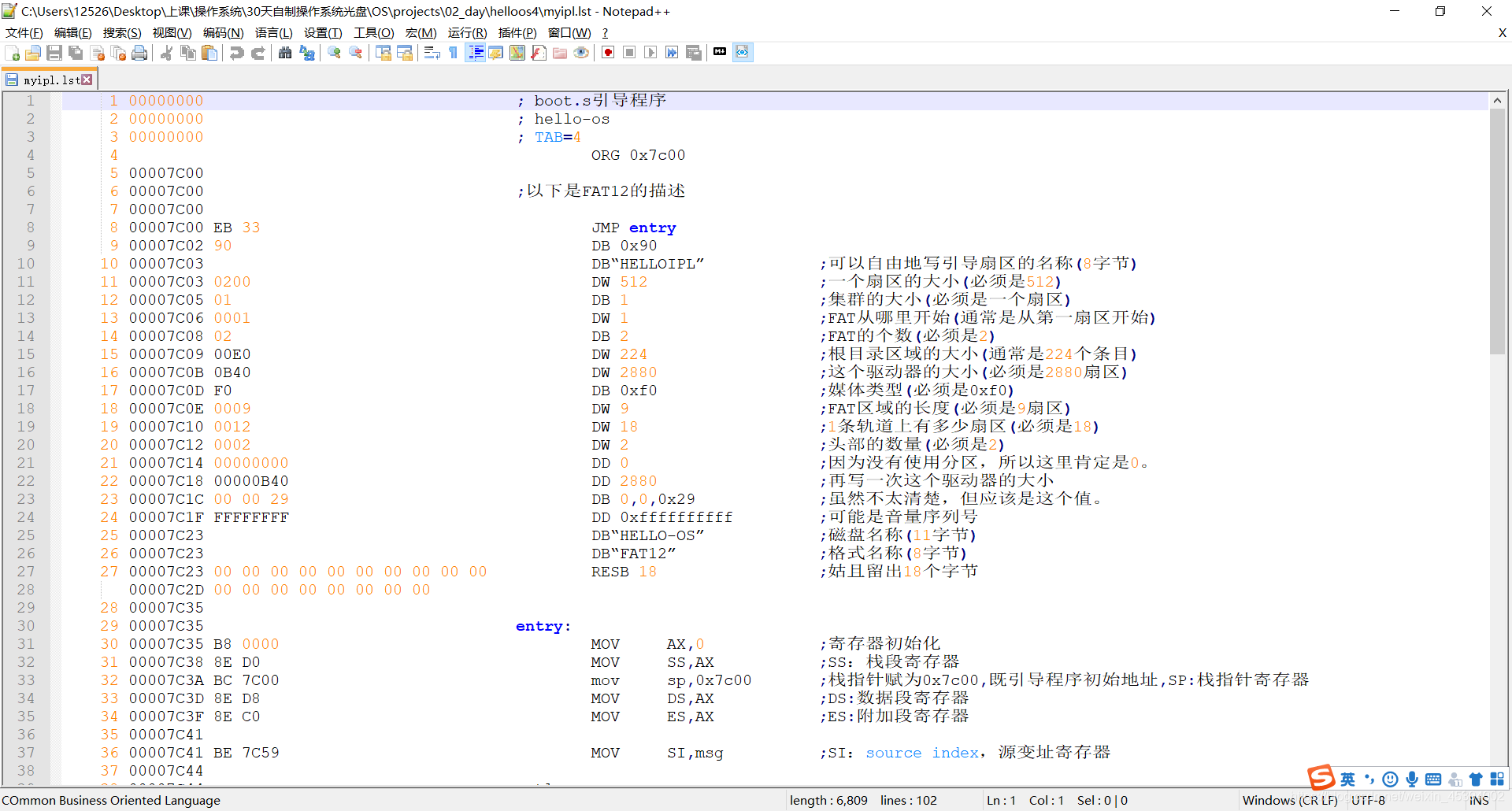Open the 编码(N) menu

pos(224,33)
